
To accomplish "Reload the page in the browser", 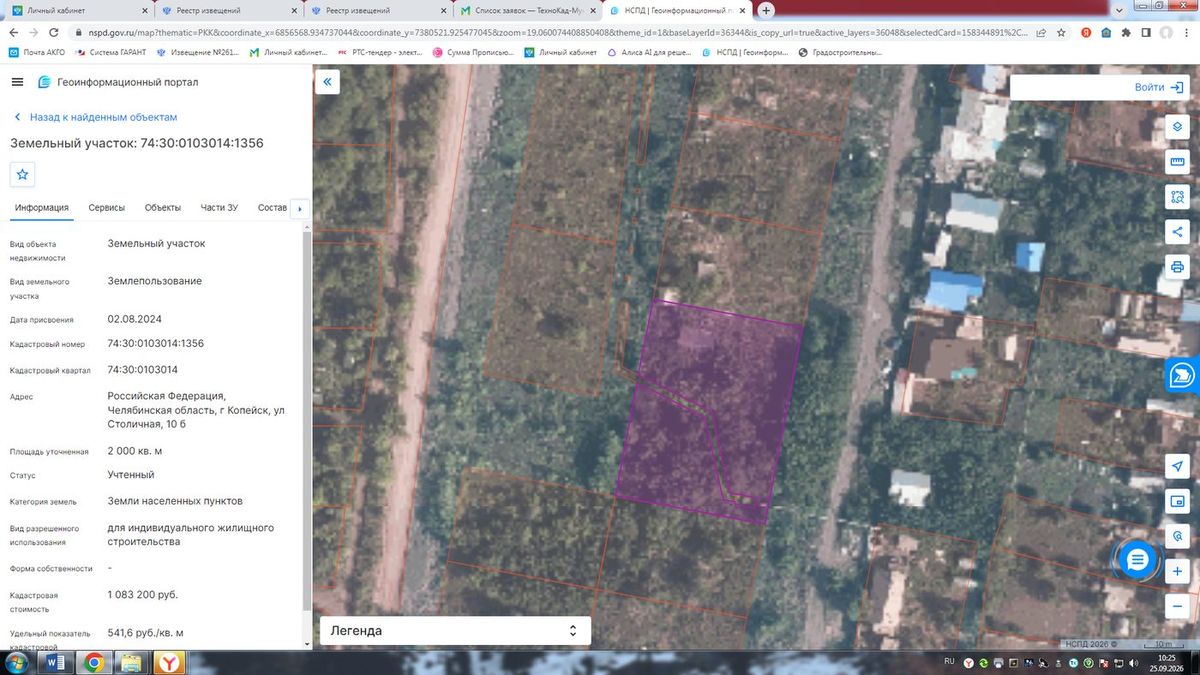I will [56, 32].
